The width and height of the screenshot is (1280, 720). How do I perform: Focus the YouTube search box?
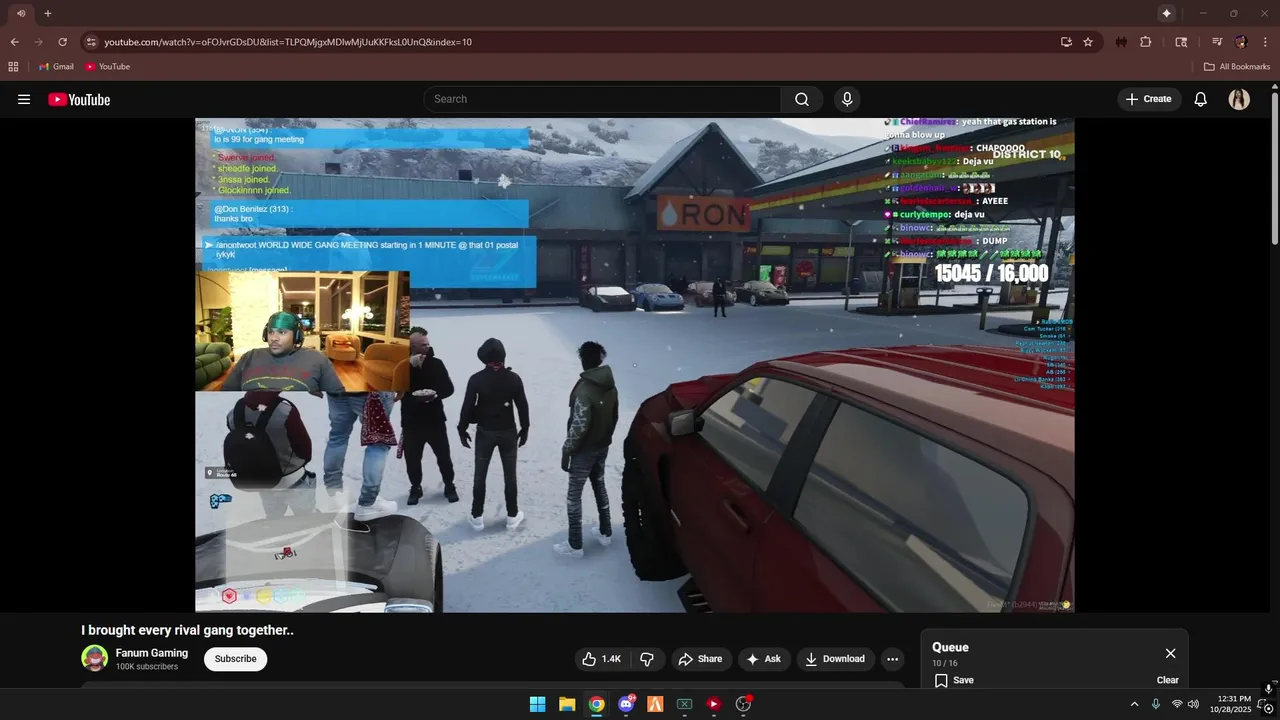tap(602, 99)
